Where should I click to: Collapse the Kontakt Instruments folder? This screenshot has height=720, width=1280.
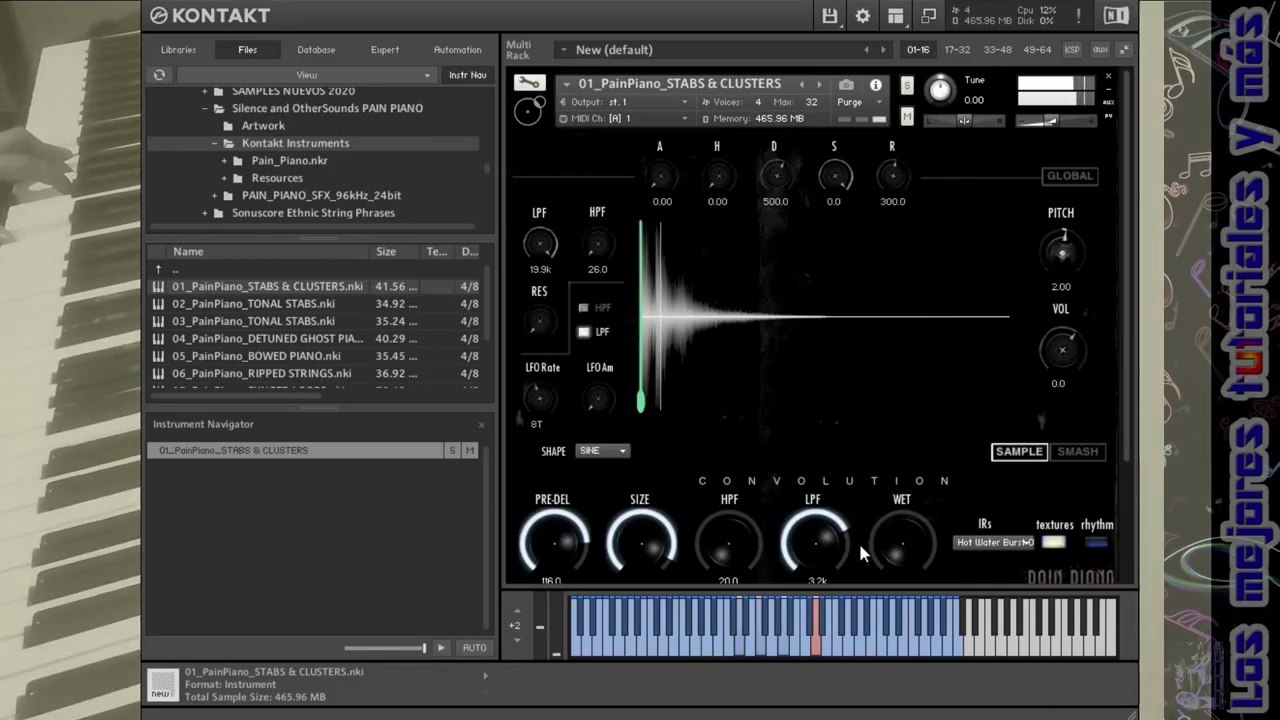214,143
